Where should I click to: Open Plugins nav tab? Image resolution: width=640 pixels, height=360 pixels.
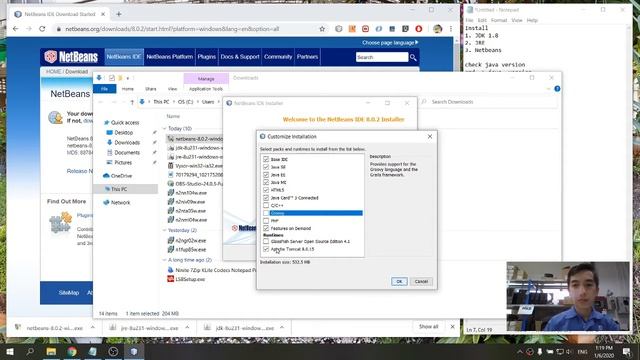[207, 57]
